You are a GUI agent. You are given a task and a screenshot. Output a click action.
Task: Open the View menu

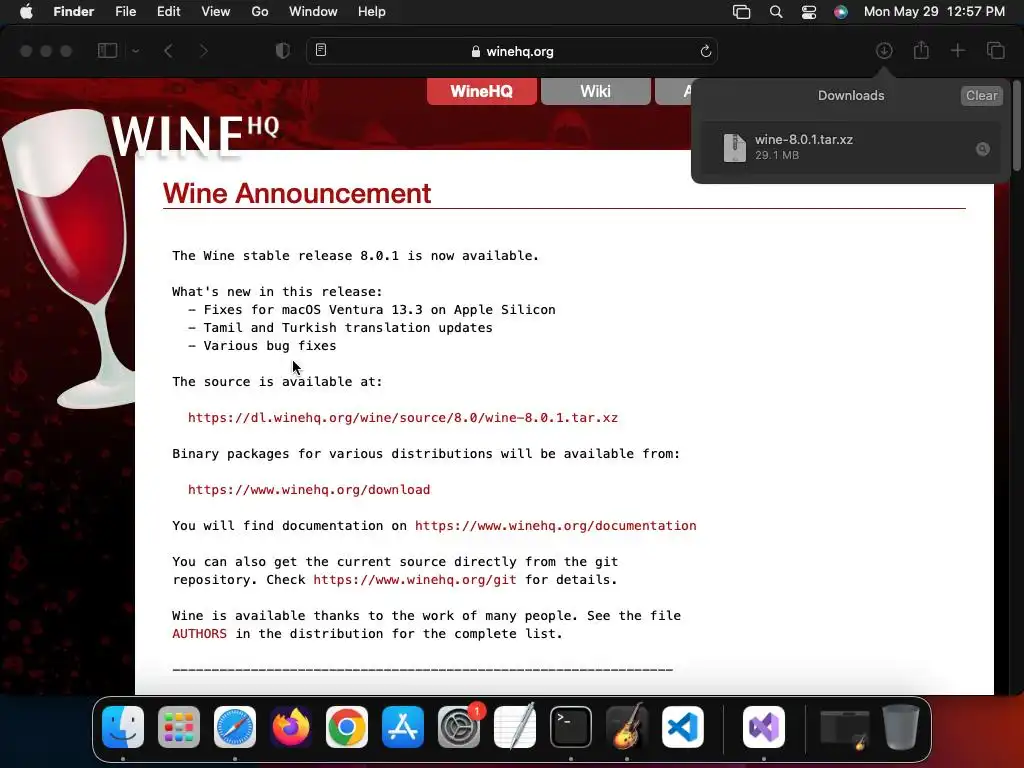216,12
